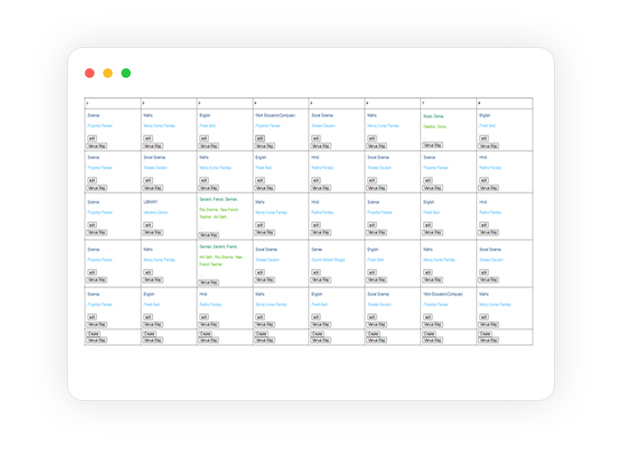This screenshot has width=622, height=450.
Task: Click edit in period 7 Science cell
Action: [x=428, y=181]
